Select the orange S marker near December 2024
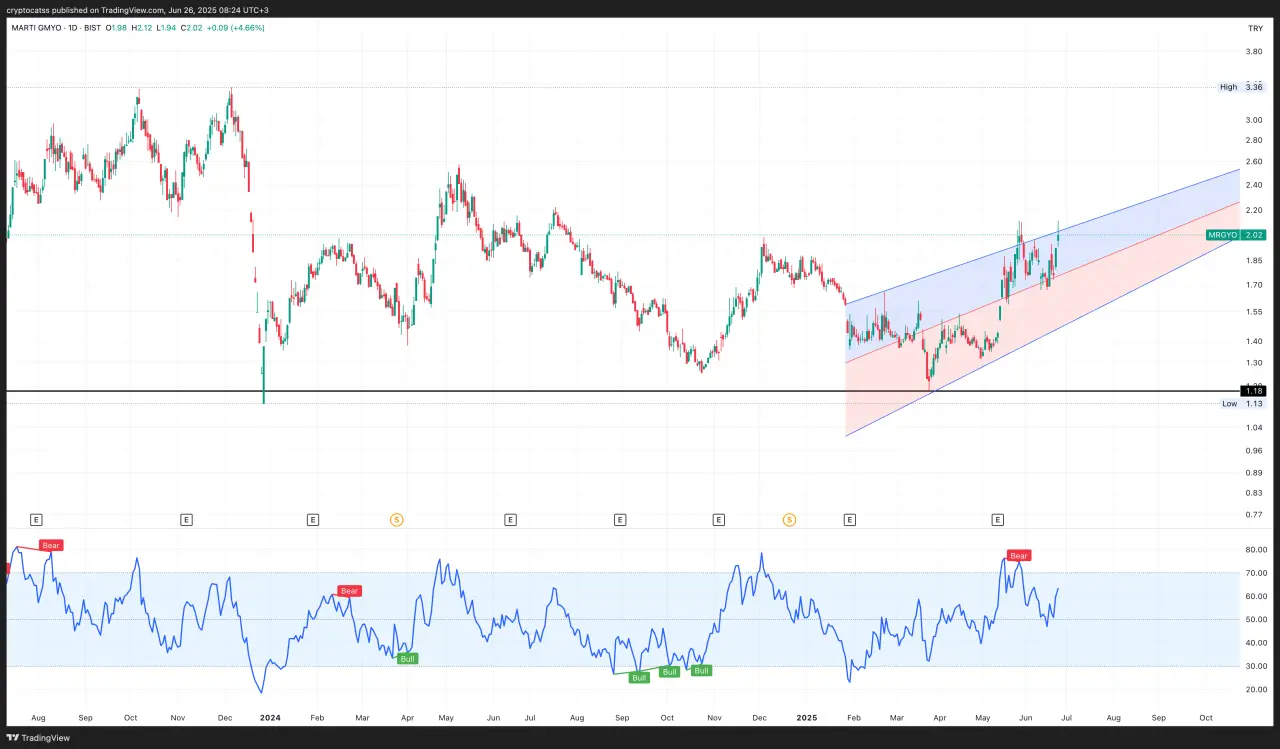 (x=789, y=520)
